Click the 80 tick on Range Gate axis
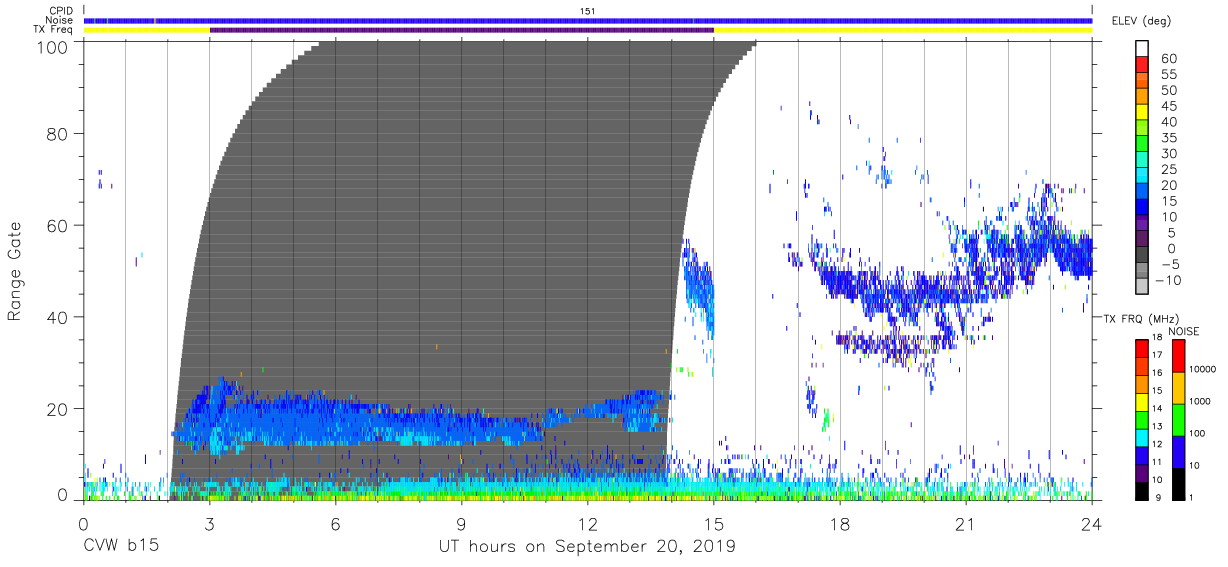This screenshot has height=567, width=1228. pyautogui.click(x=58, y=134)
